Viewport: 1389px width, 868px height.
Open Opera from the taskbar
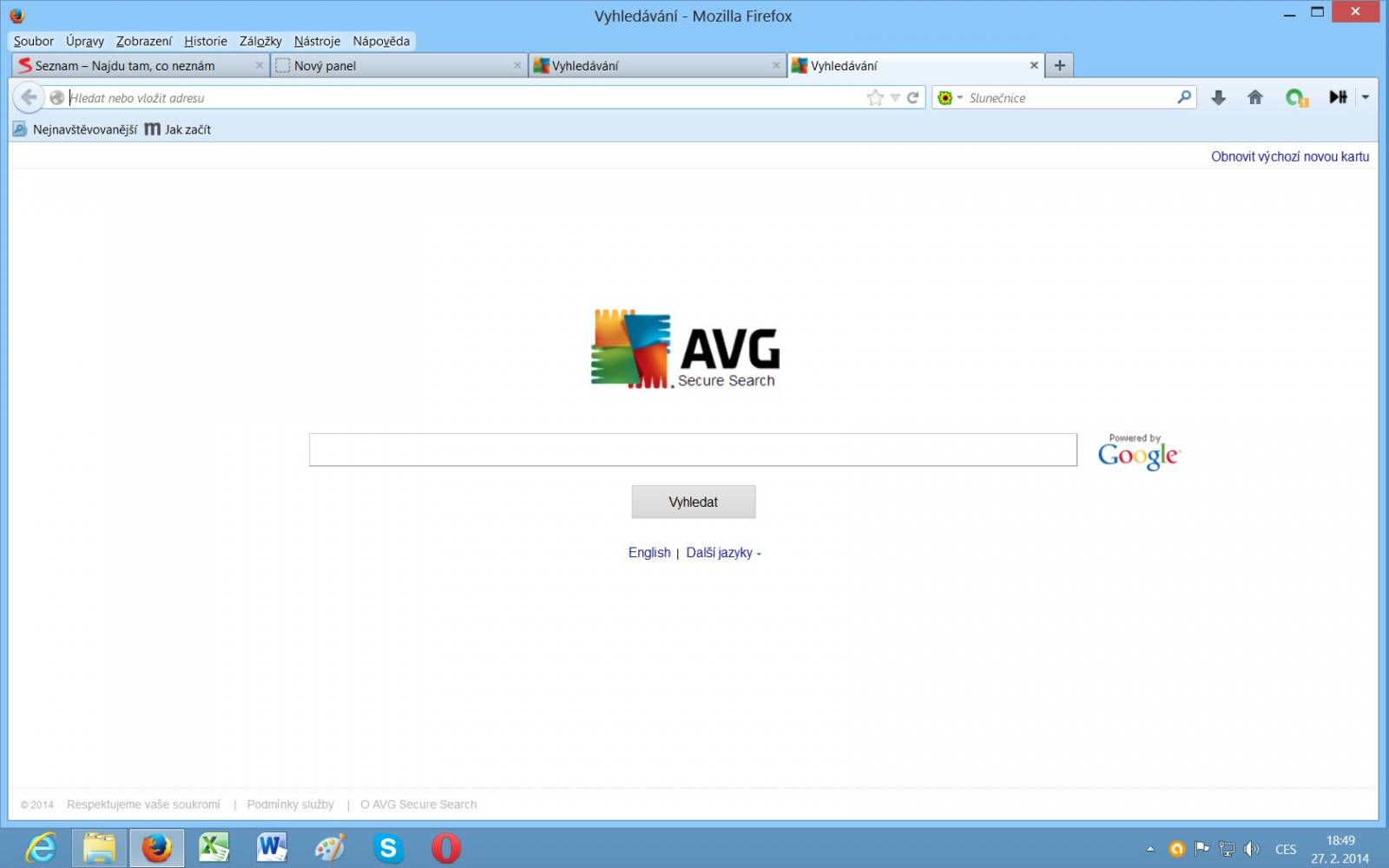[x=446, y=847]
